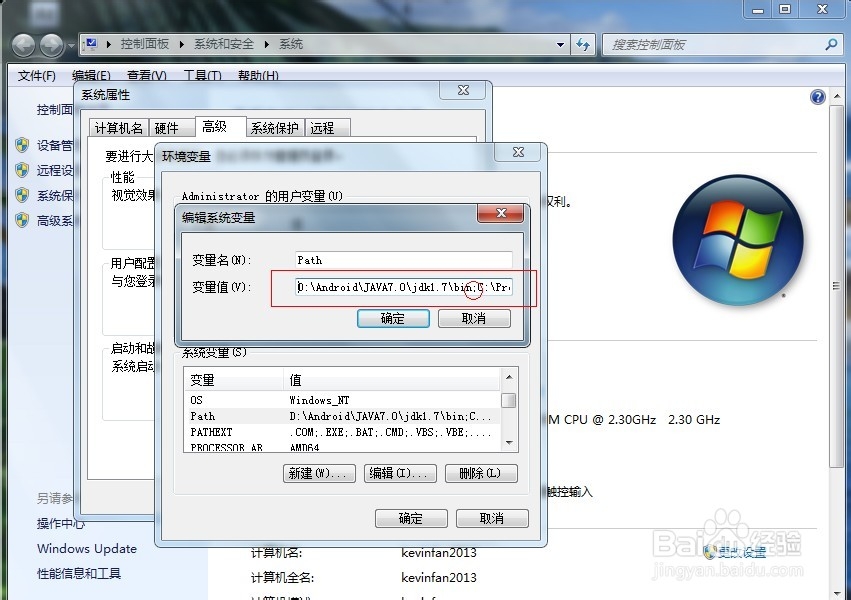
Task: Click the shield icon beside 系统保
Action: (x=22, y=195)
